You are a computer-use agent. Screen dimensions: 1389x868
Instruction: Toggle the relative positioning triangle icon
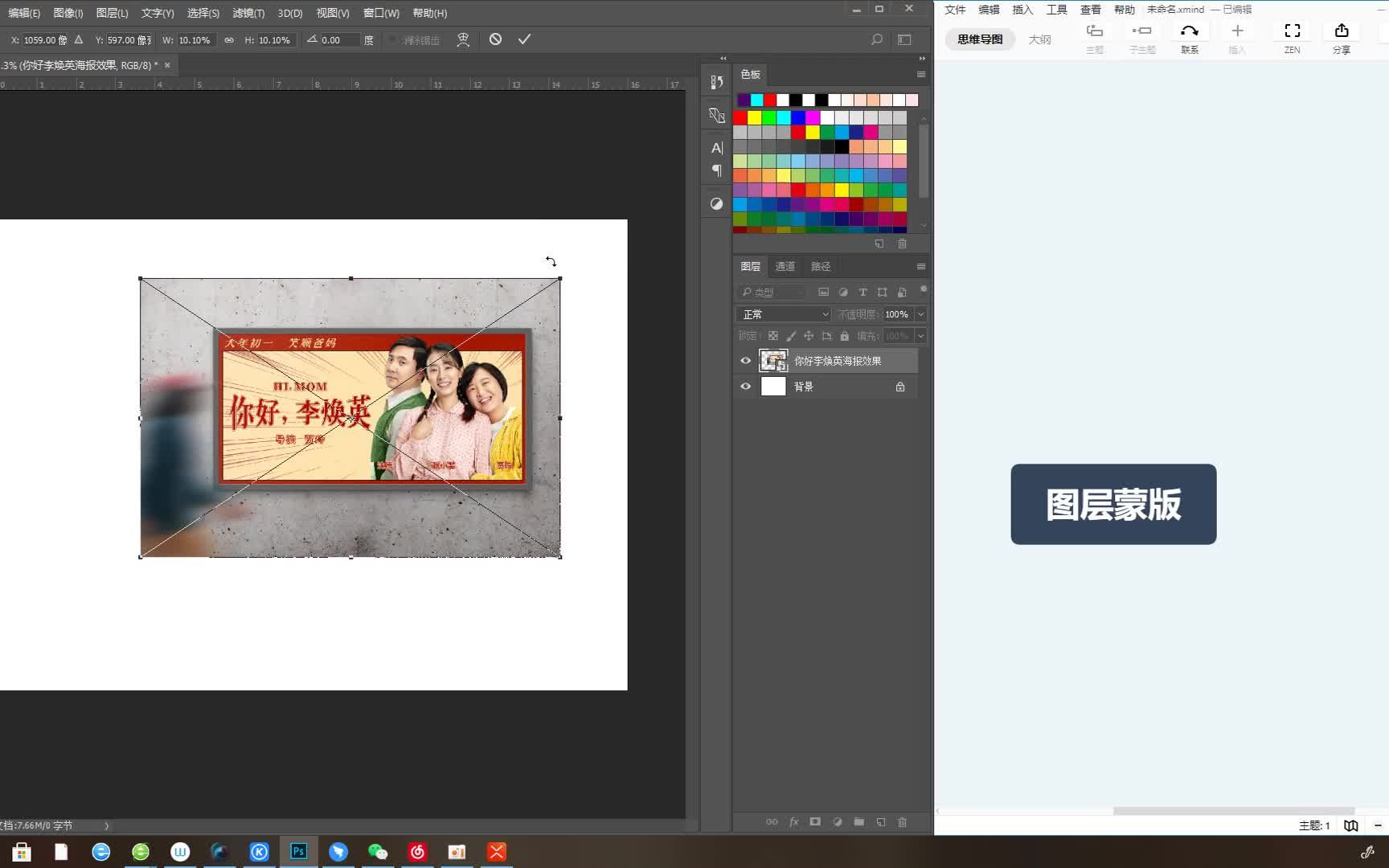point(78,39)
